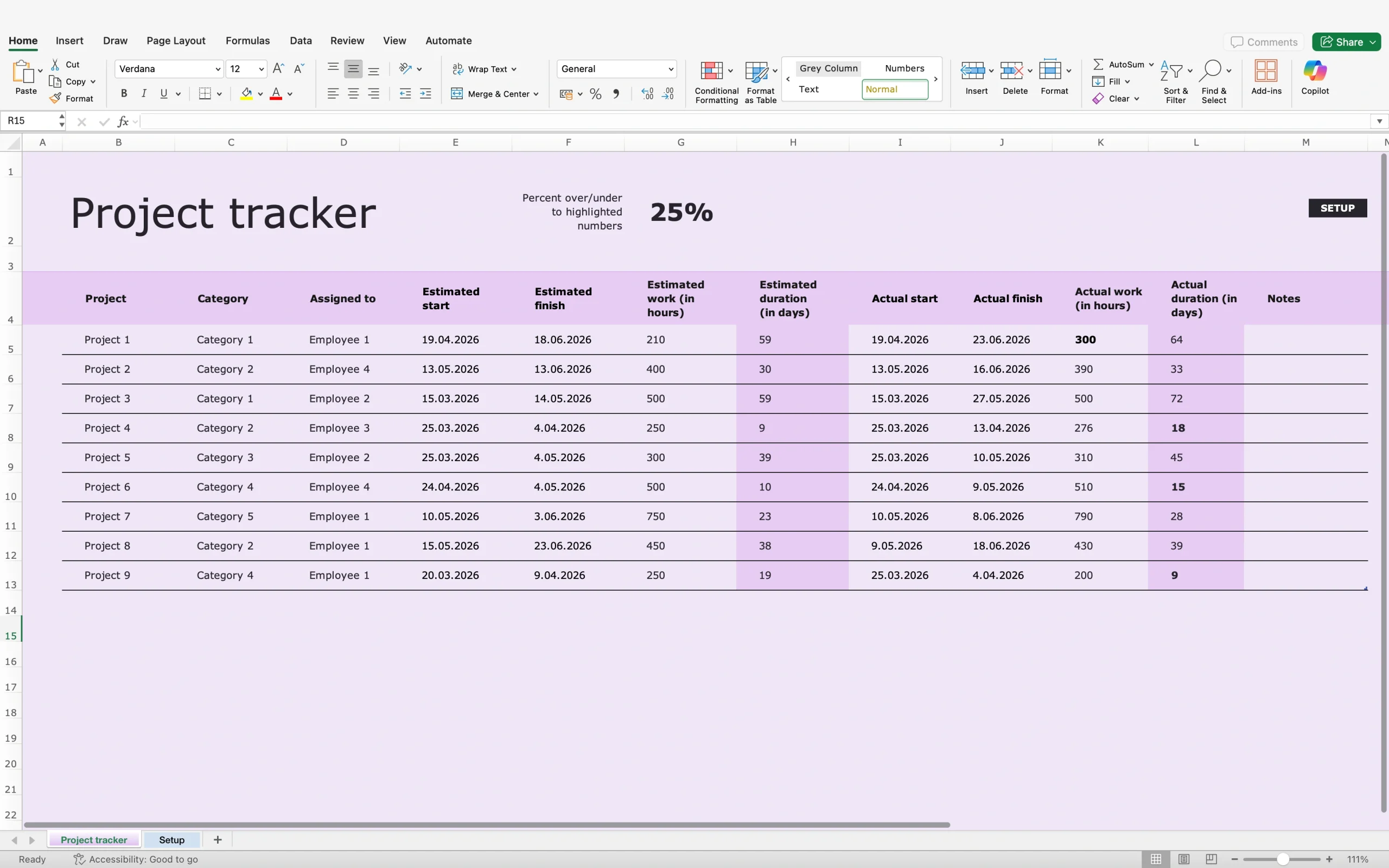Toggle Italic formatting
Viewport: 1389px width, 868px height.
[144, 93]
